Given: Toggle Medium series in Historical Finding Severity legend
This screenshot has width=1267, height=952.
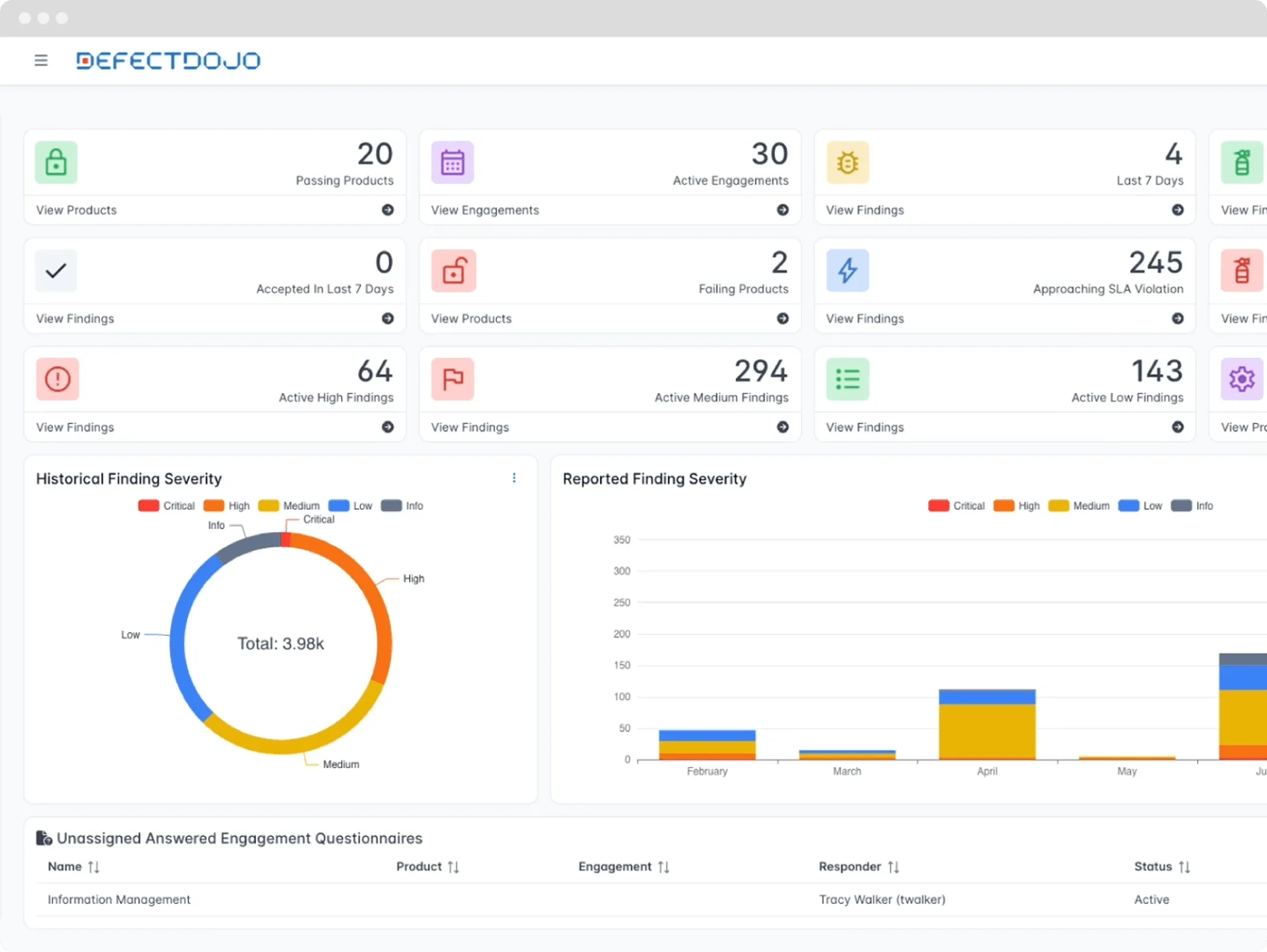Looking at the screenshot, I should pos(289,506).
